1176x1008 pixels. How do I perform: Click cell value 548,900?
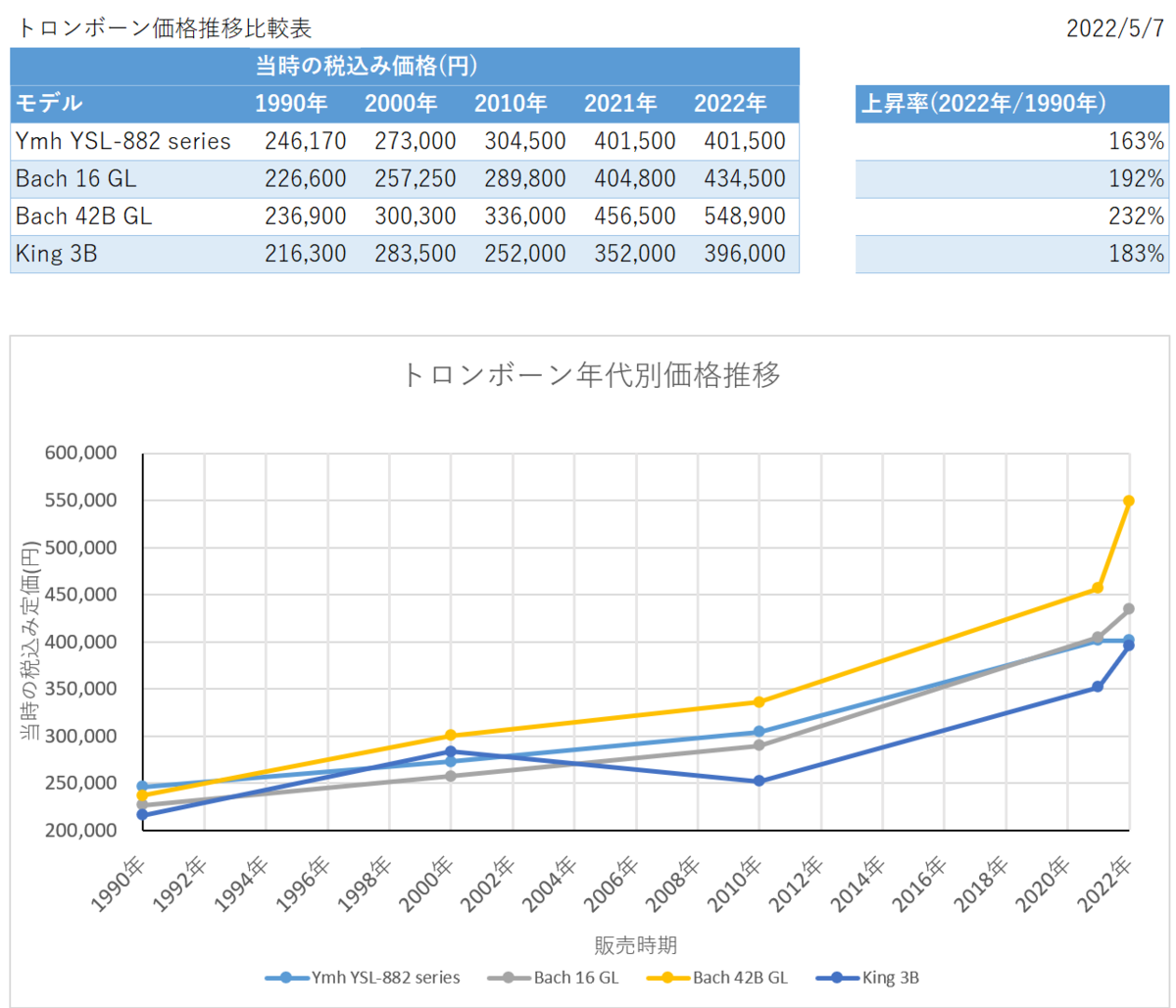[745, 216]
